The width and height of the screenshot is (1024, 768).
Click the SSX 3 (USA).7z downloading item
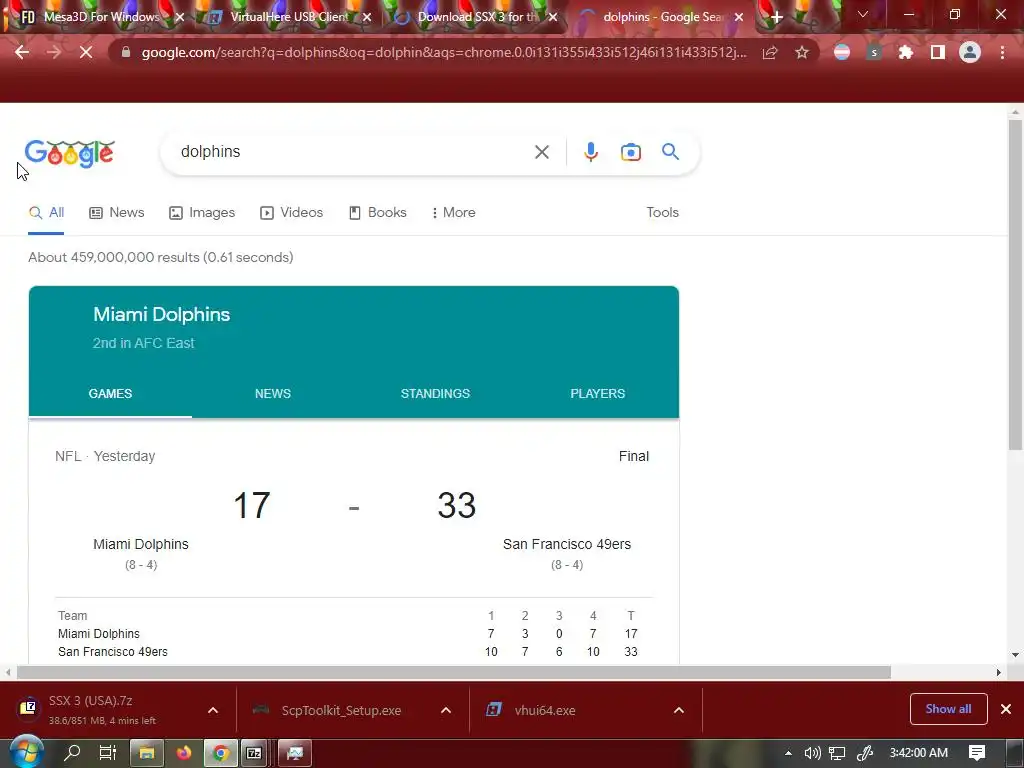(104, 710)
